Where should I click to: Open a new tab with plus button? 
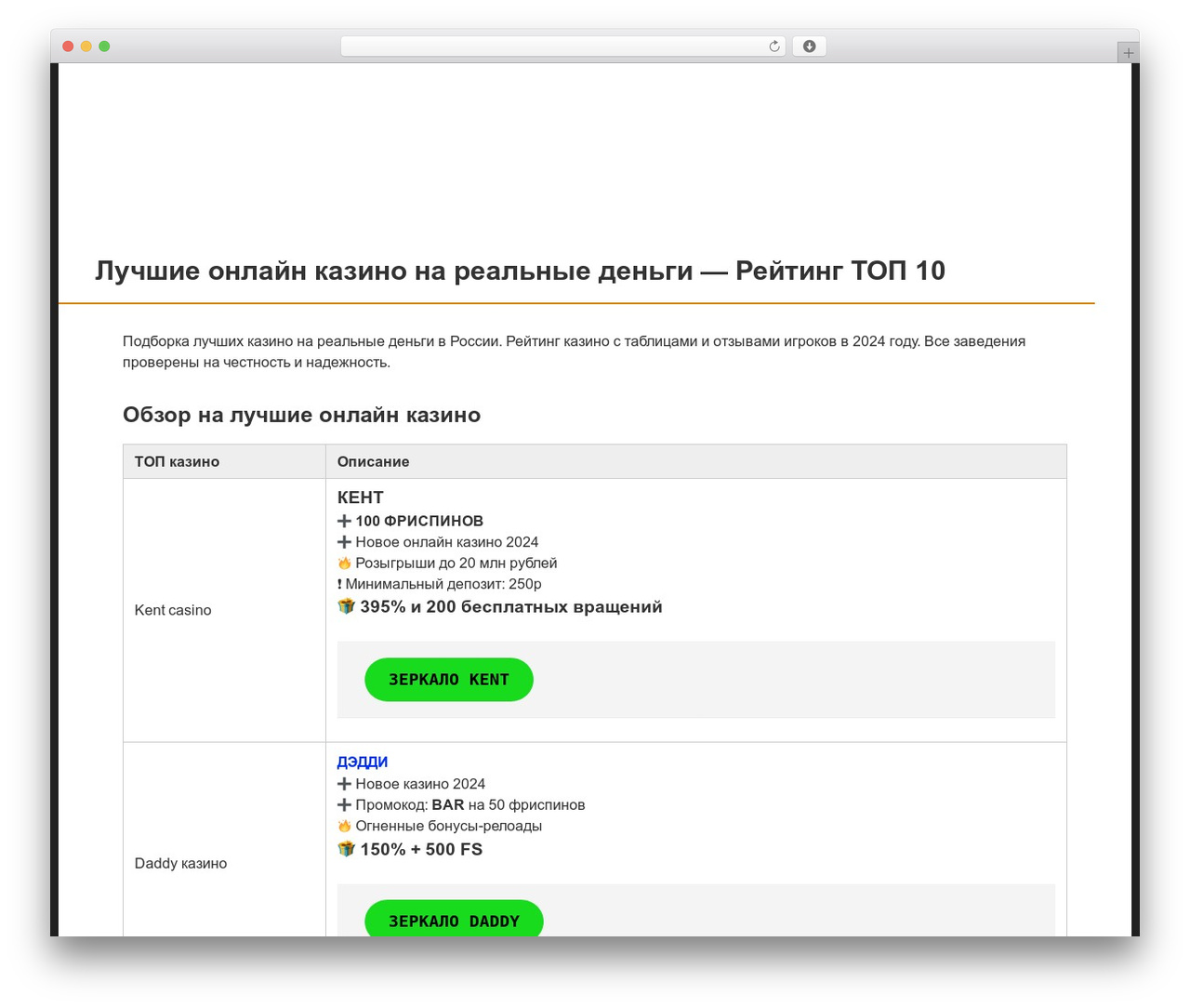(1128, 53)
